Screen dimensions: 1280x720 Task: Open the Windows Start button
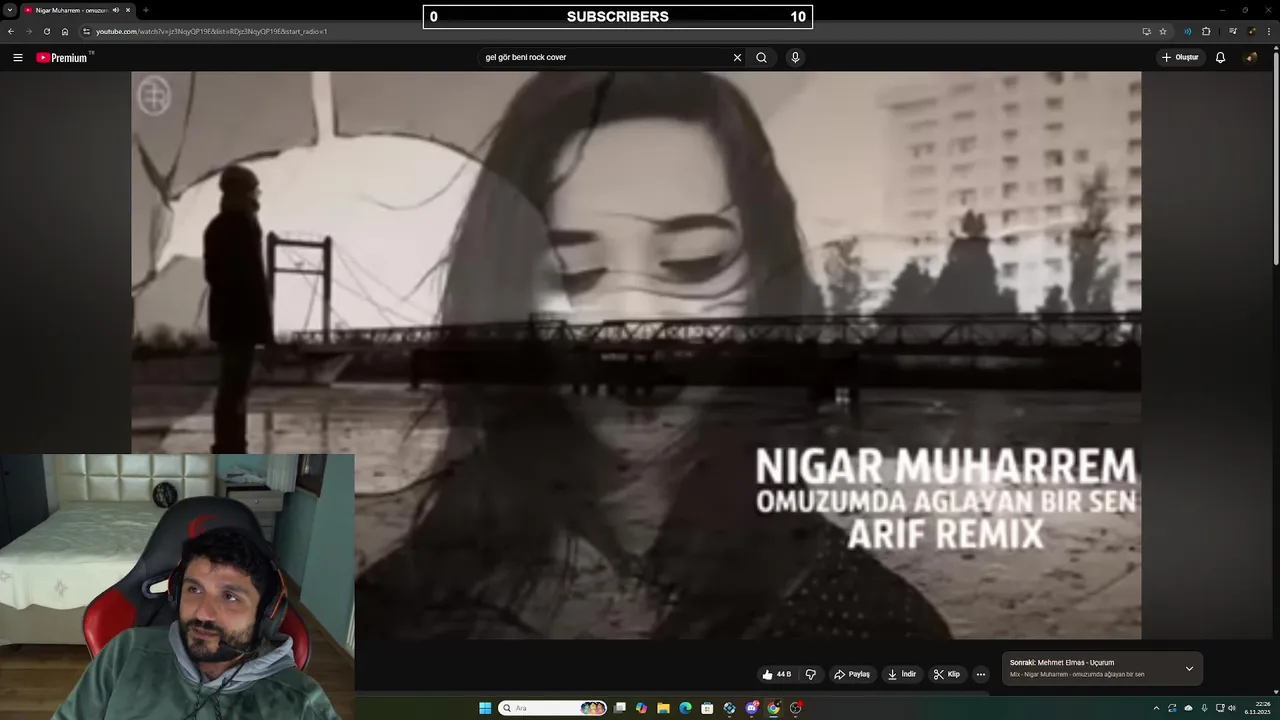pos(485,708)
